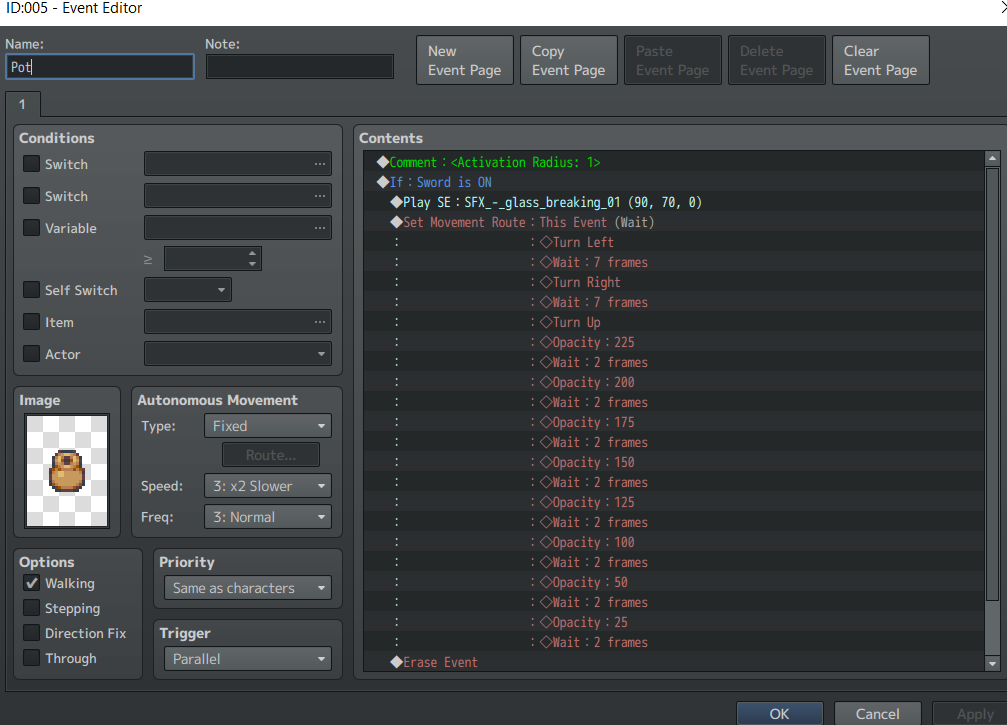Enable the Through option checkbox
Viewport: 1007px width, 725px height.
(x=31, y=658)
